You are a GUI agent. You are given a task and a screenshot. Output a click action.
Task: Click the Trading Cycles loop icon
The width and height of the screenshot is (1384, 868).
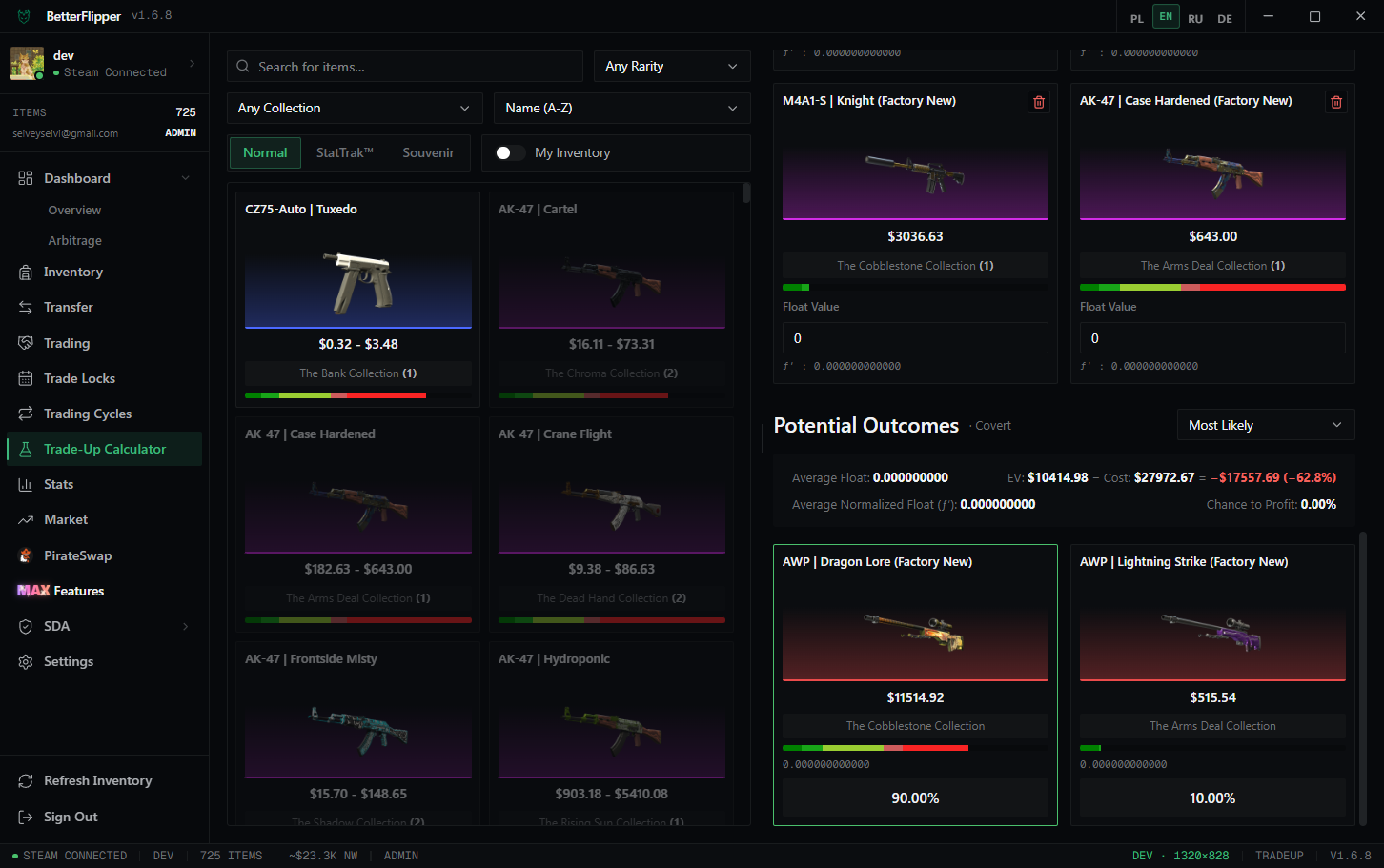[26, 414]
